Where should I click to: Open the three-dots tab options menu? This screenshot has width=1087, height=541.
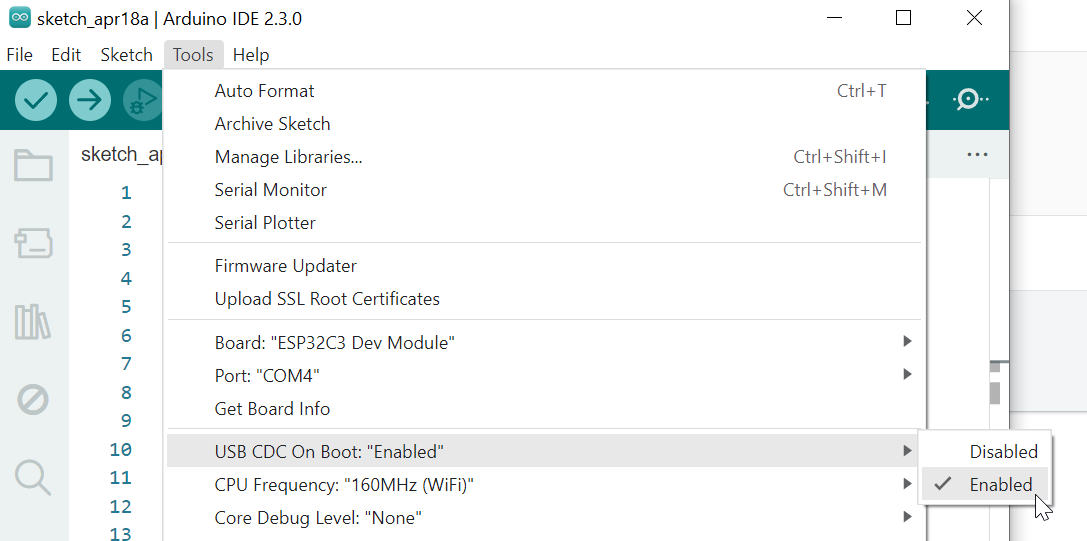coord(977,155)
